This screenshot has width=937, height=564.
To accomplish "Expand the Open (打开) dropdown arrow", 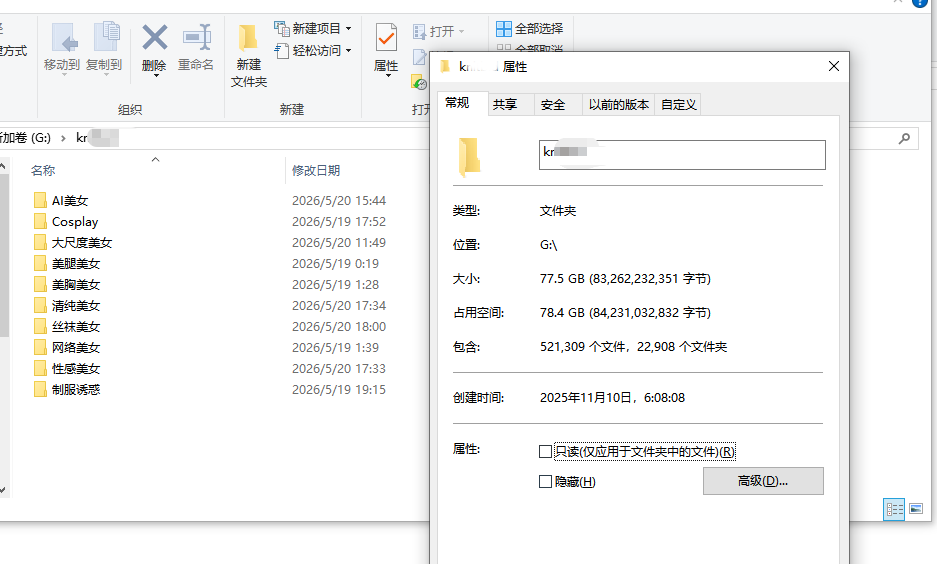I will pos(461,32).
